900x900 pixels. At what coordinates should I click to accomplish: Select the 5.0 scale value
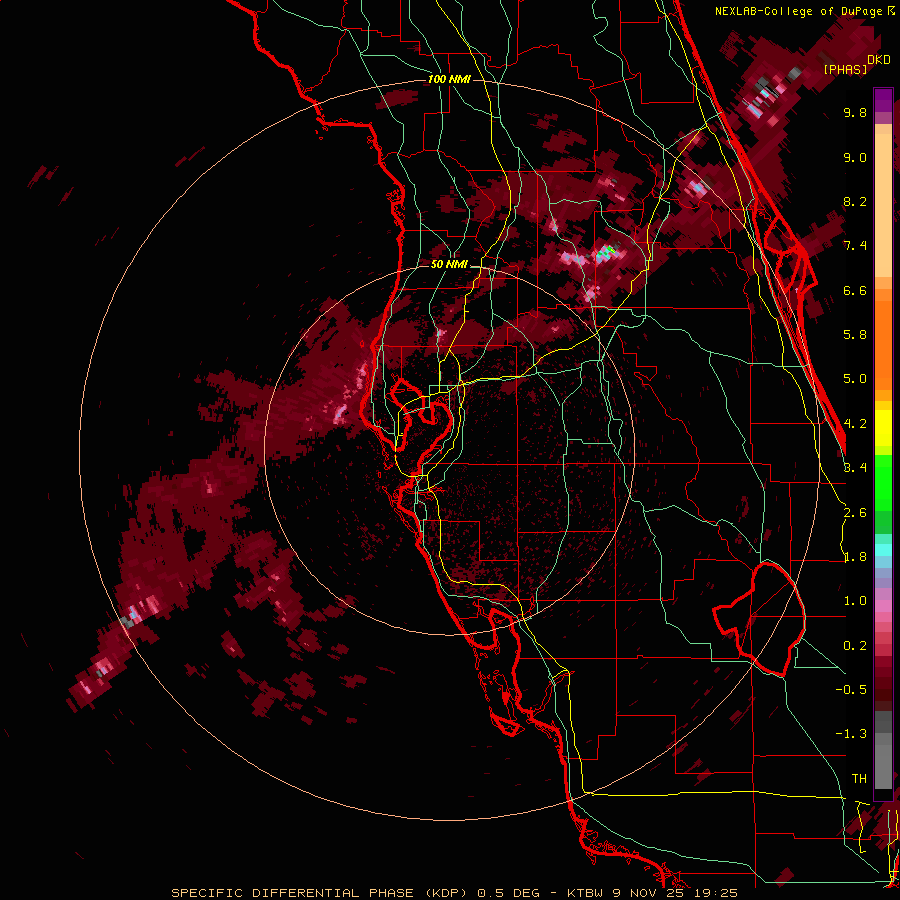pyautogui.click(x=855, y=379)
